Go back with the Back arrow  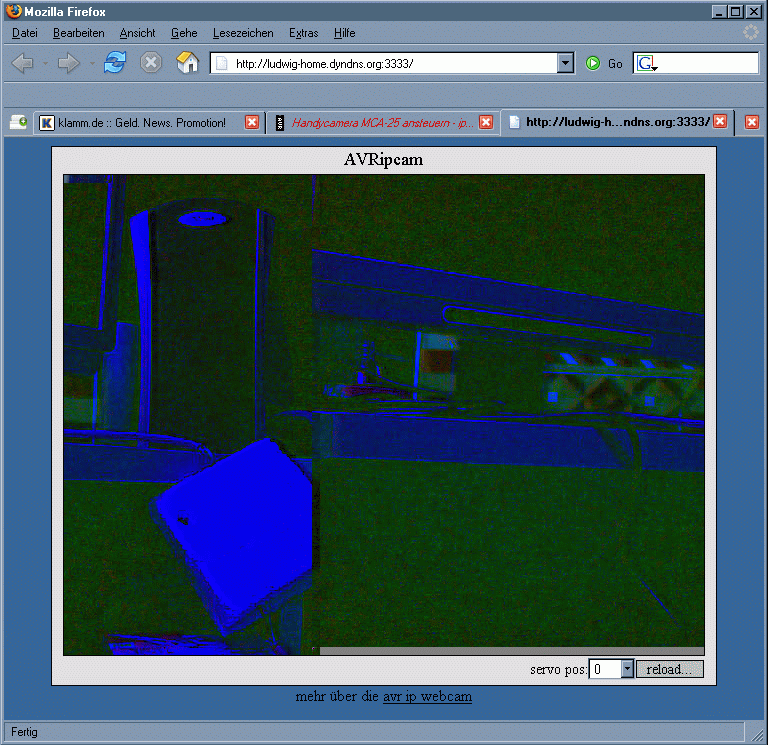[22, 63]
